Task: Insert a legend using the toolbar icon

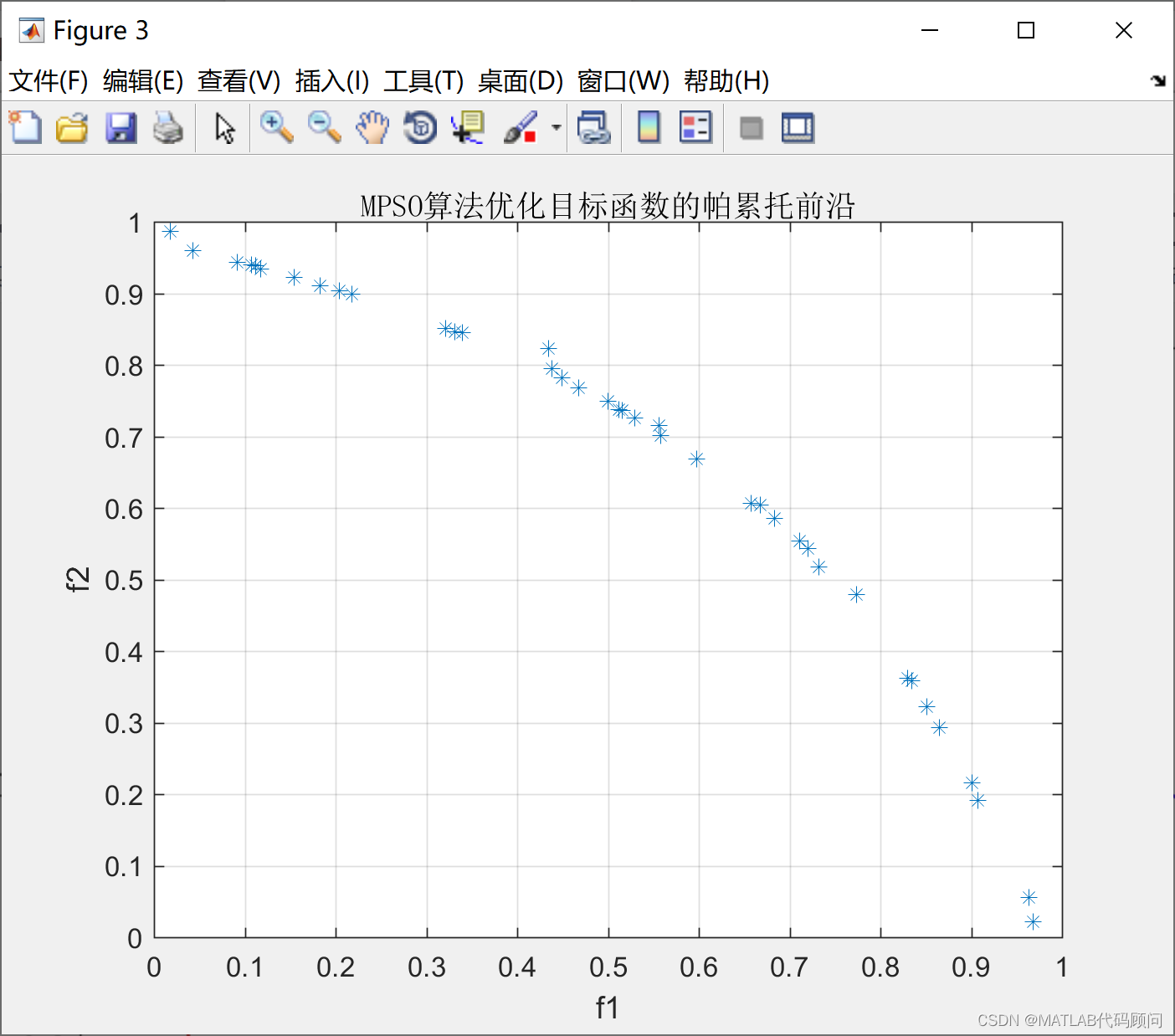Action: 695,128
